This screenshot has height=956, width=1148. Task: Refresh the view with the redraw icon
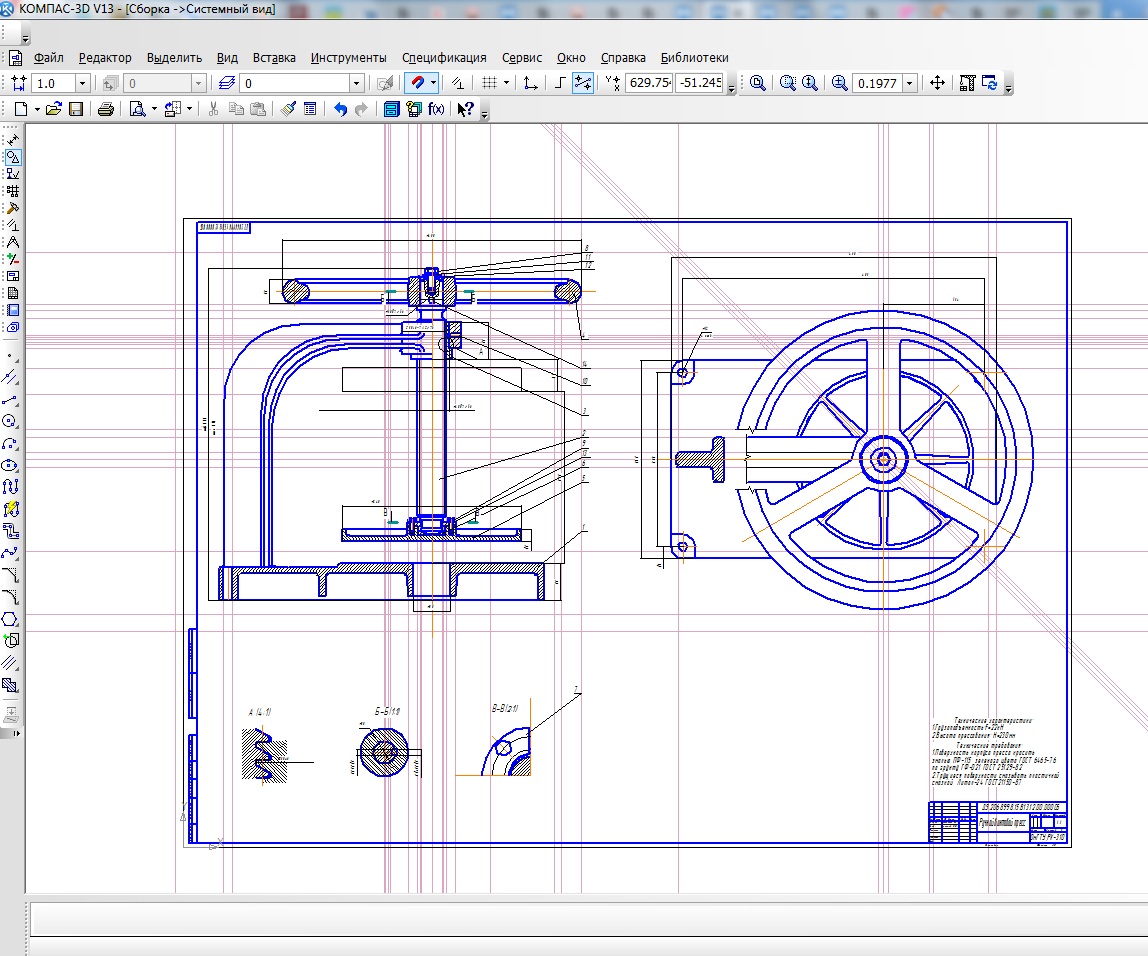pyautogui.click(x=990, y=83)
